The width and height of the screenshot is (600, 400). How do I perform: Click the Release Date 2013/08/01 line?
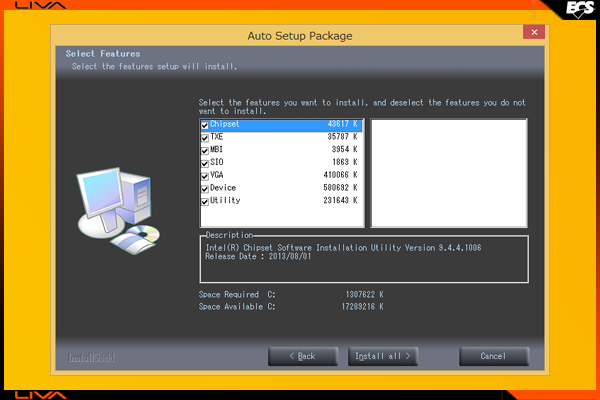click(x=258, y=256)
